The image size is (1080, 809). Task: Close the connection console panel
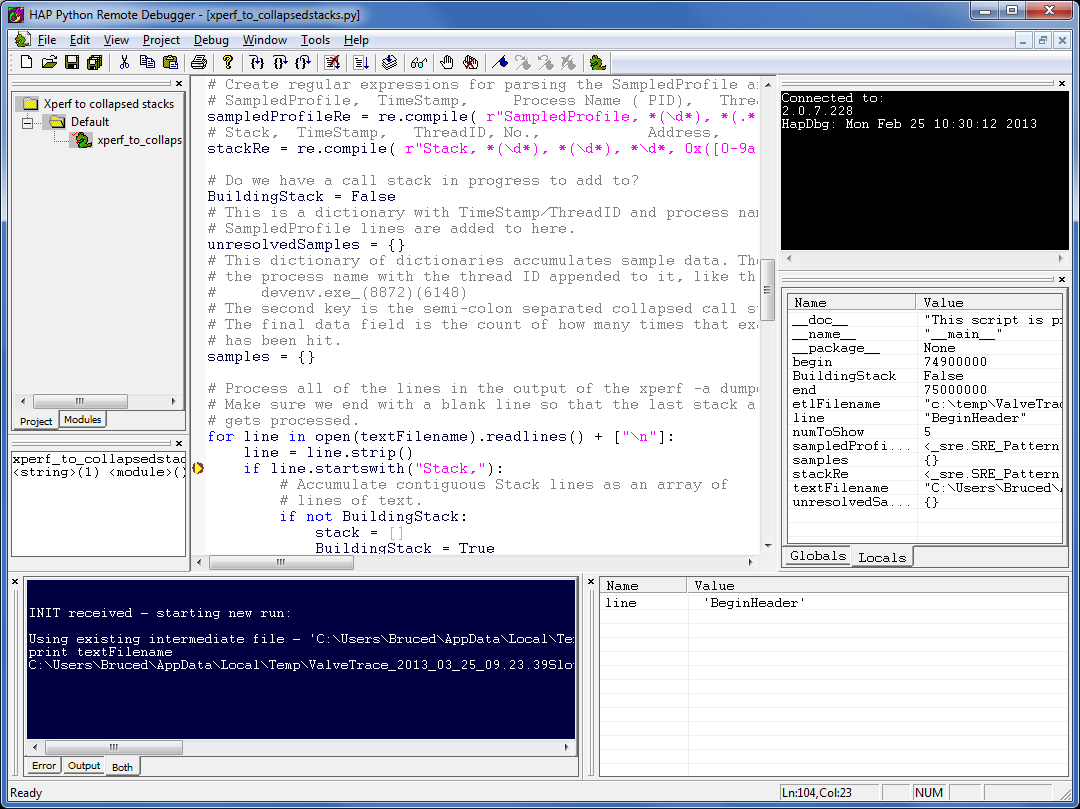coord(1061,83)
